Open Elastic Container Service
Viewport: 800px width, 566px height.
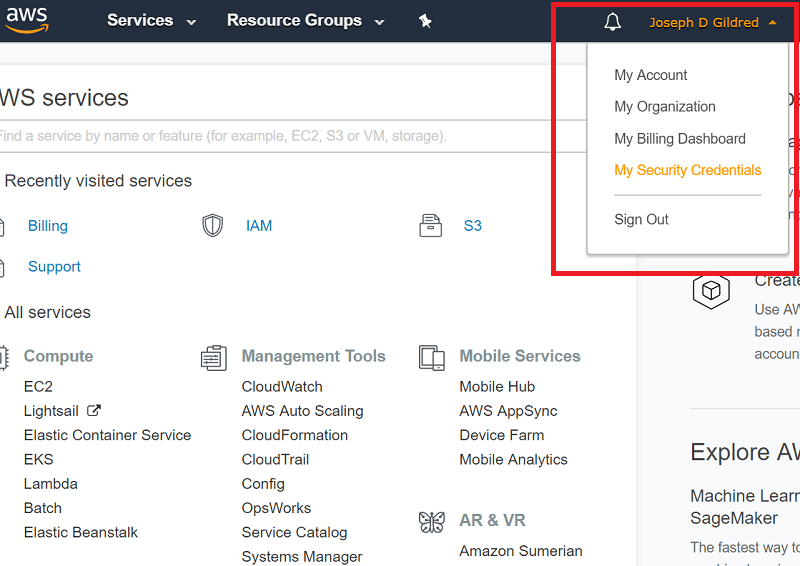107,435
